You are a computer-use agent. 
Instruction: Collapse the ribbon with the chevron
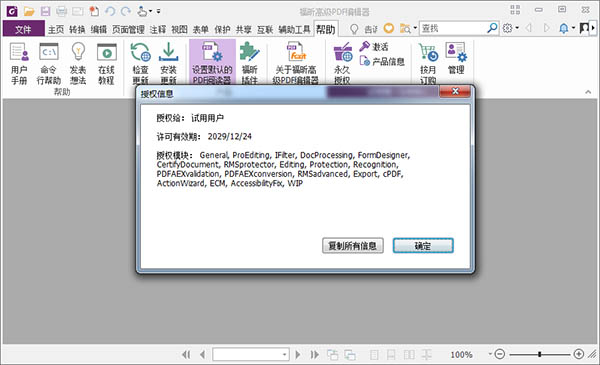coord(588,92)
